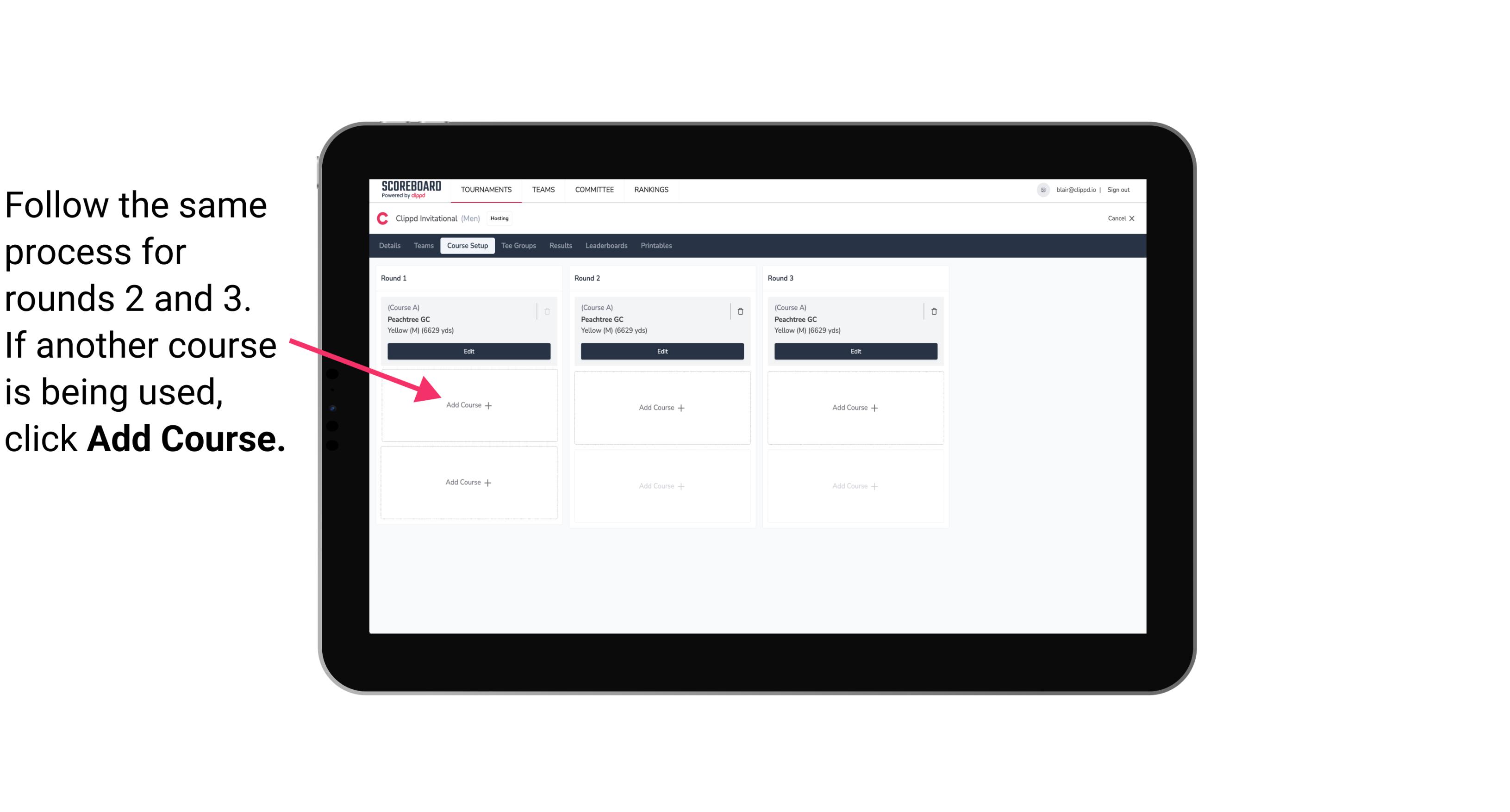1510x812 pixels.
Task: Click the TOURNAMENTS menu item
Action: click(x=487, y=189)
